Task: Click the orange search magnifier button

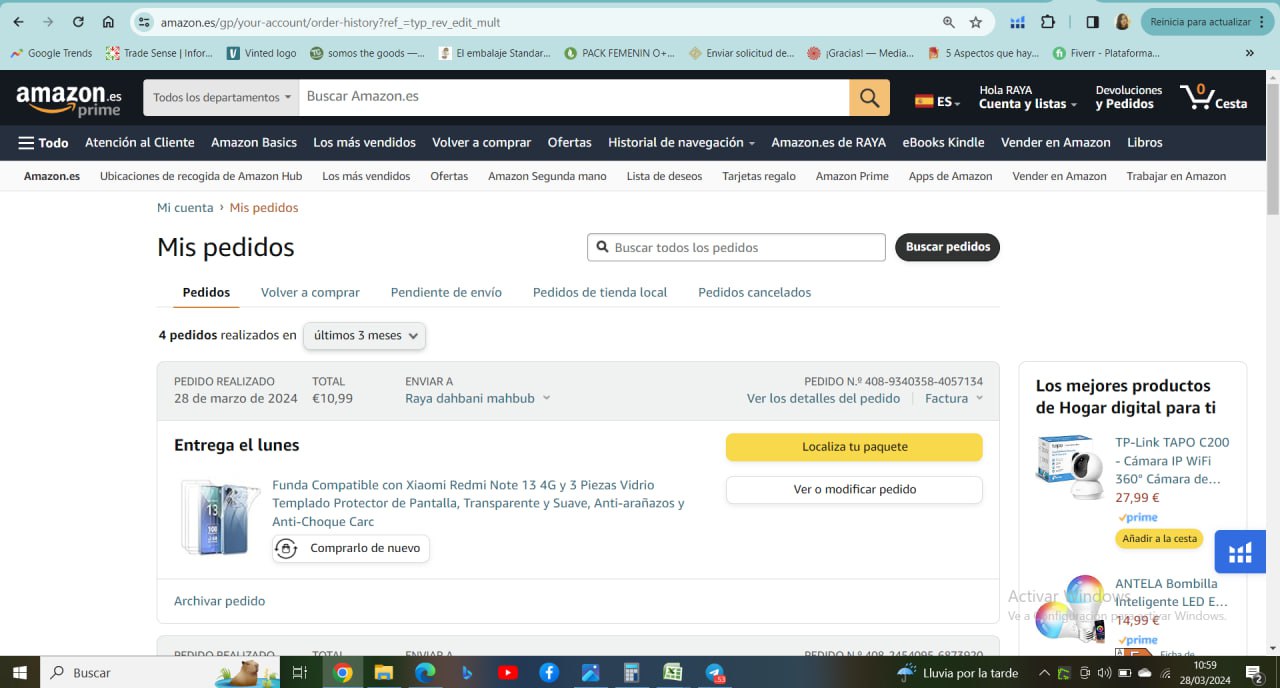Action: point(869,97)
